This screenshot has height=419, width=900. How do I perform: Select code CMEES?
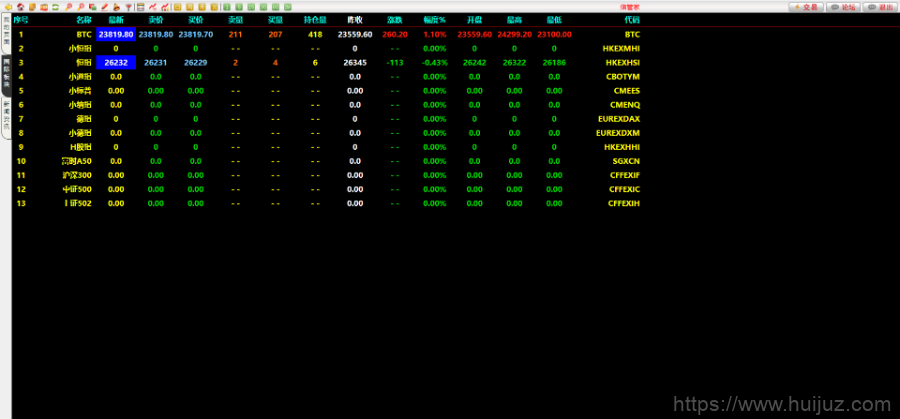coord(627,91)
